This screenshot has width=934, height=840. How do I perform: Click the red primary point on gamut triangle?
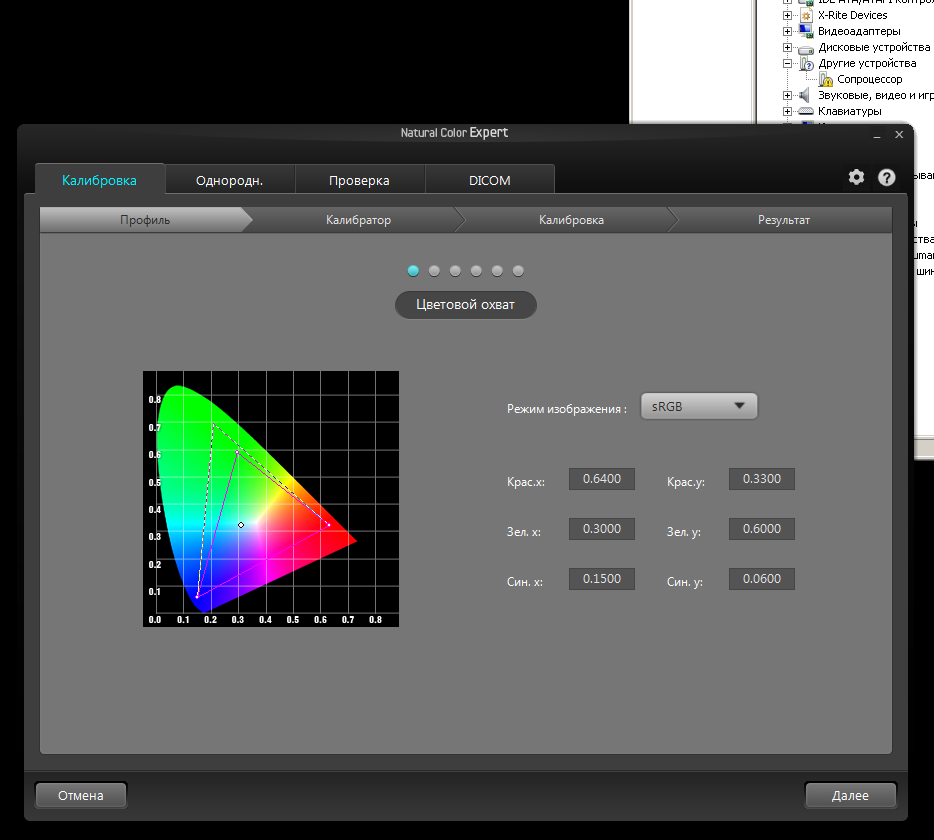328,525
